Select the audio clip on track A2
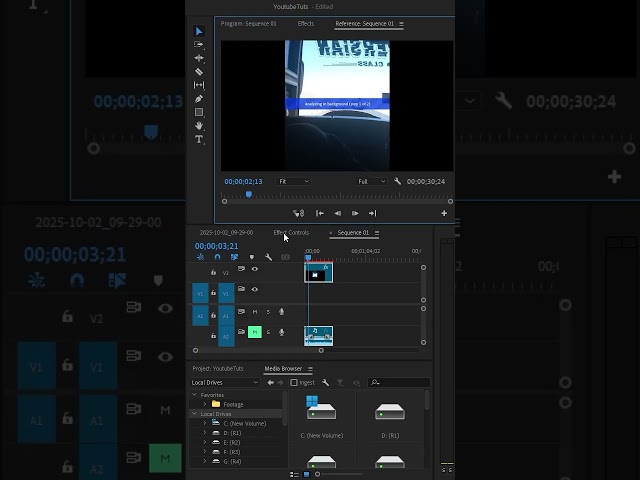 tap(318, 336)
